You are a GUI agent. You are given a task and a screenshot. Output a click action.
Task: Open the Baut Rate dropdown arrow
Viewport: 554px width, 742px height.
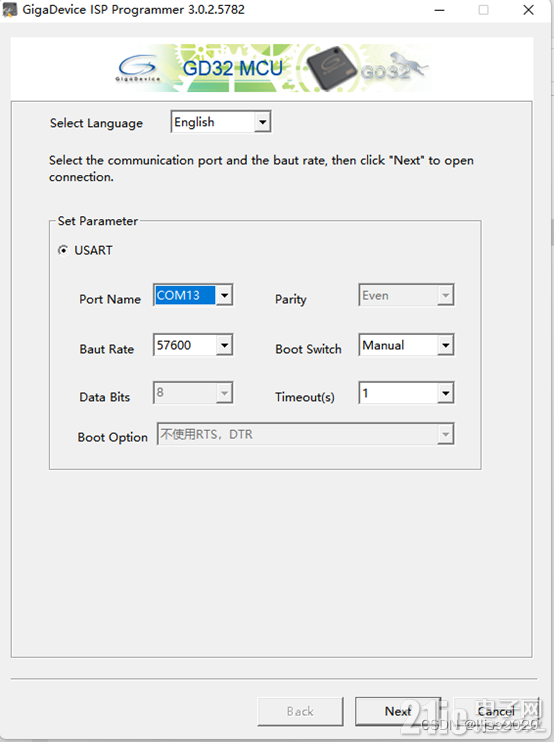coord(225,345)
